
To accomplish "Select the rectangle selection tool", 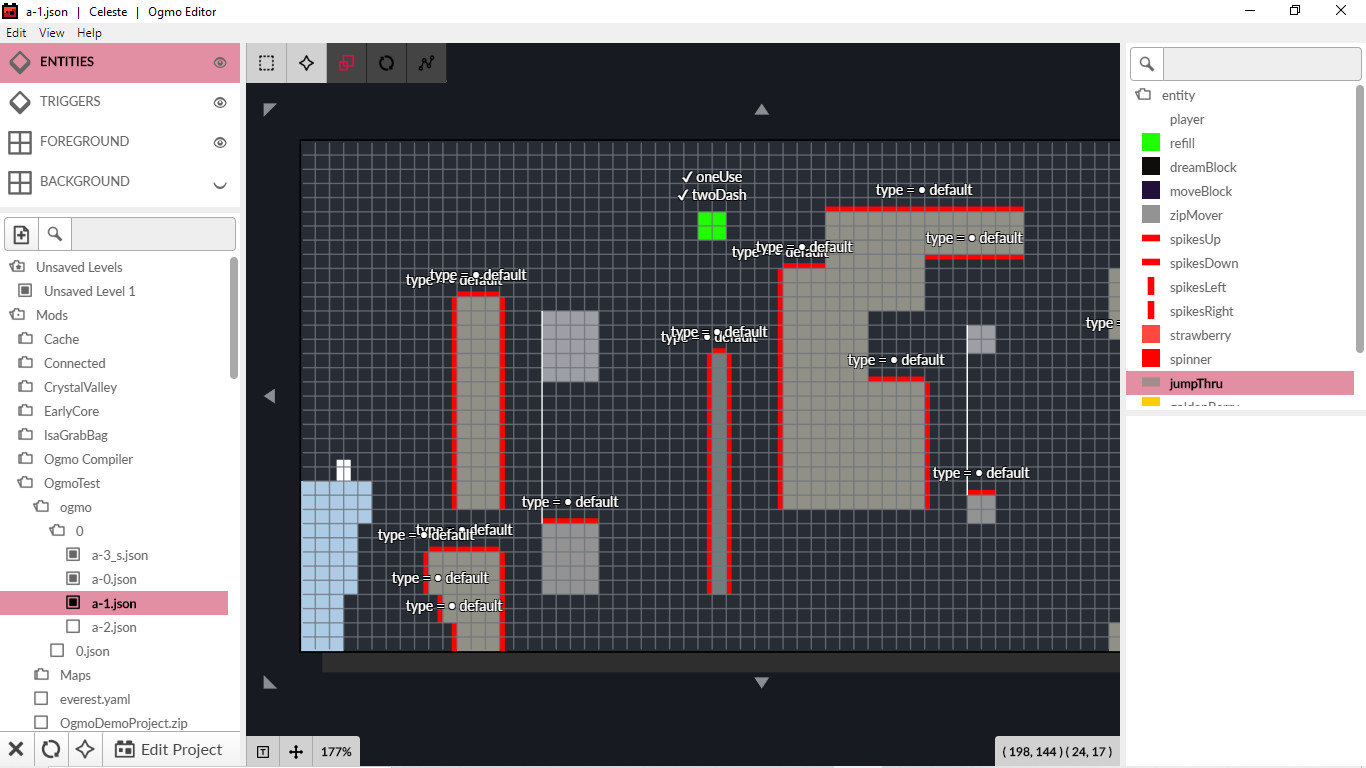I will (265, 62).
